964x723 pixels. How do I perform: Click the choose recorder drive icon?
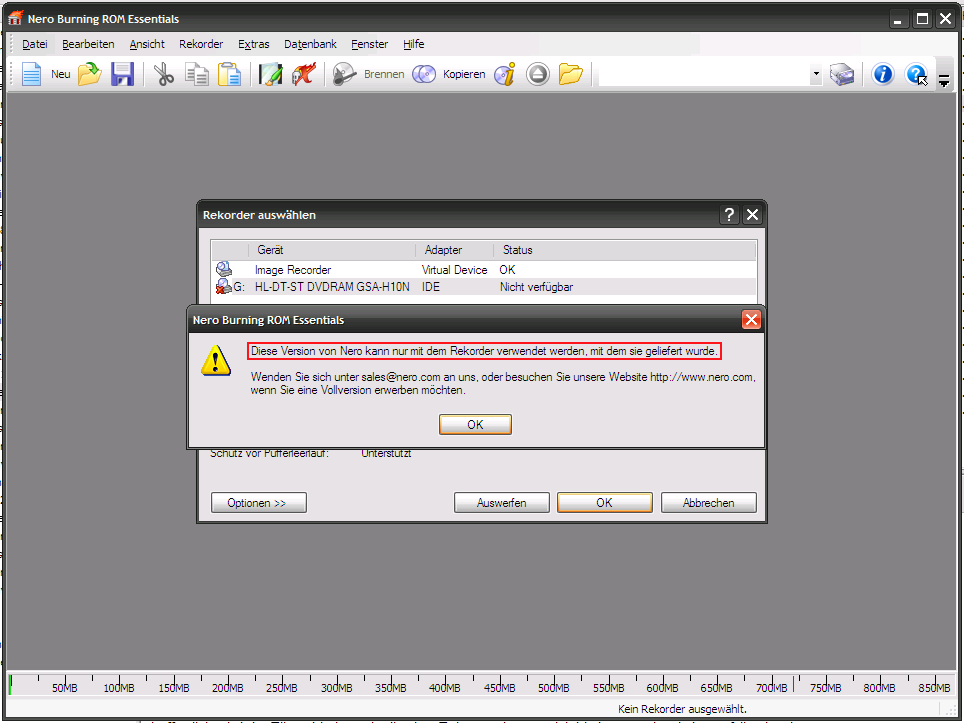[842, 74]
